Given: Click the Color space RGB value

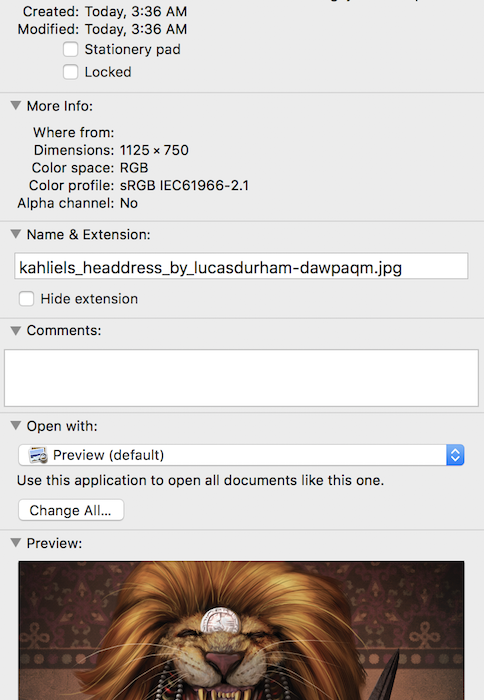Looking at the screenshot, I should coord(134,168).
